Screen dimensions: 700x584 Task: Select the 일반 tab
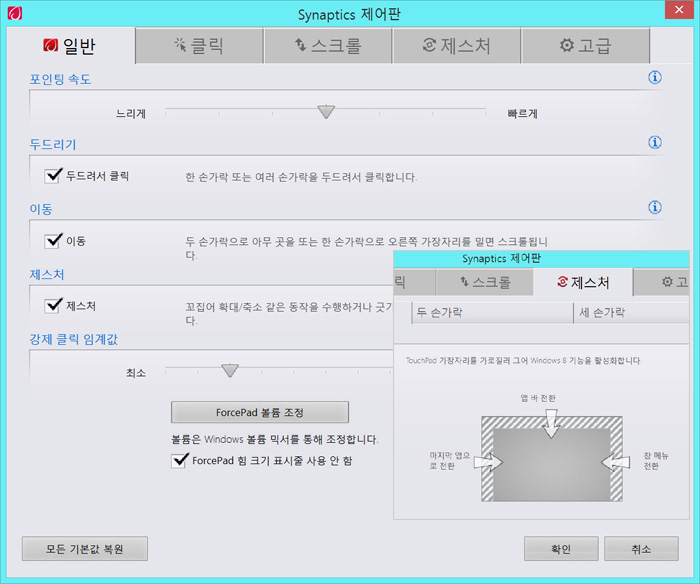[71, 46]
